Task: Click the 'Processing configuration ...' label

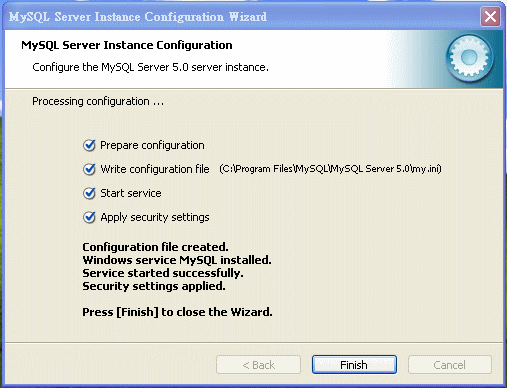Action: (x=98, y=101)
